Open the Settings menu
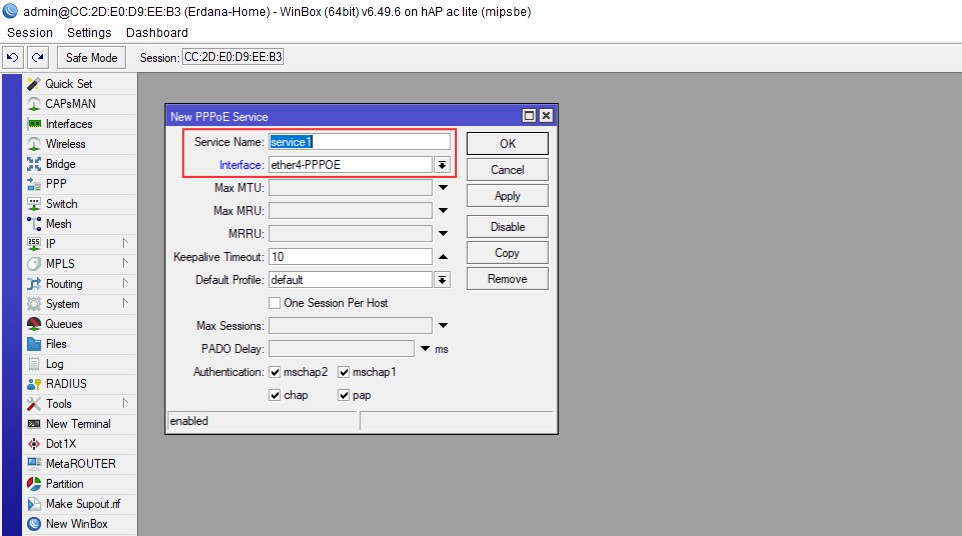 point(89,33)
